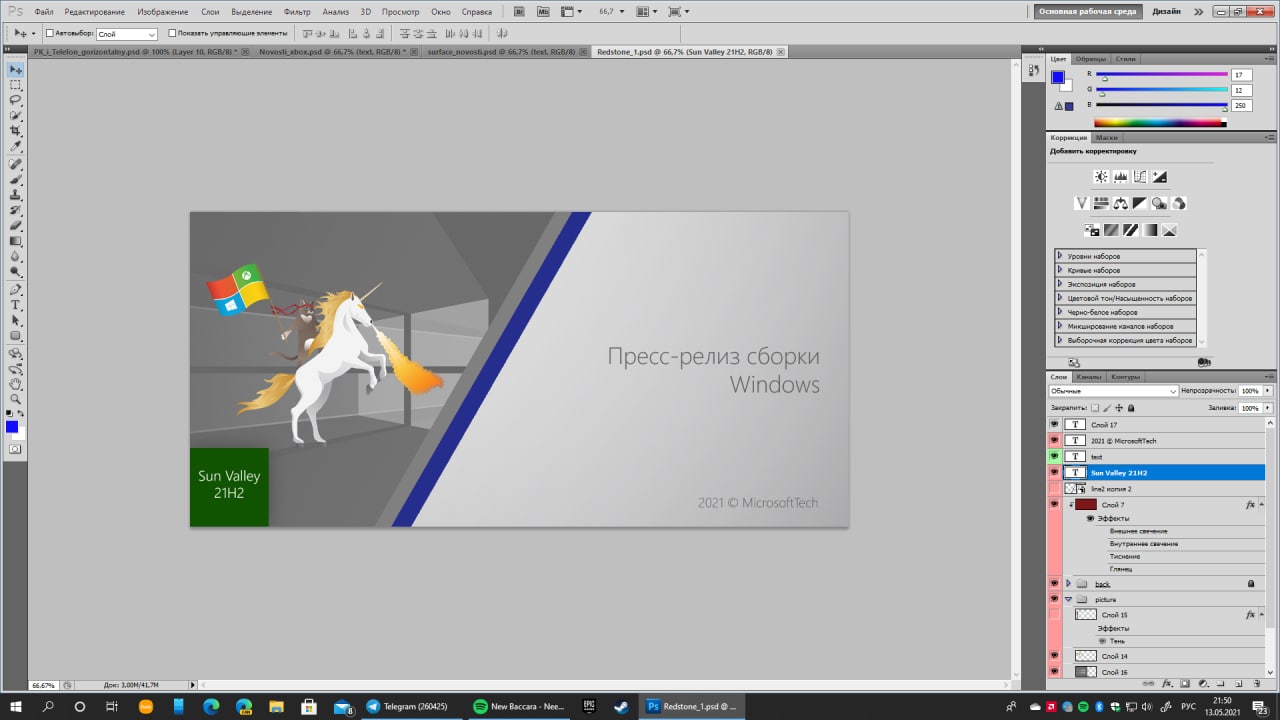Add Curves adjustment icon
This screenshot has height=720, width=1280.
1140,177
